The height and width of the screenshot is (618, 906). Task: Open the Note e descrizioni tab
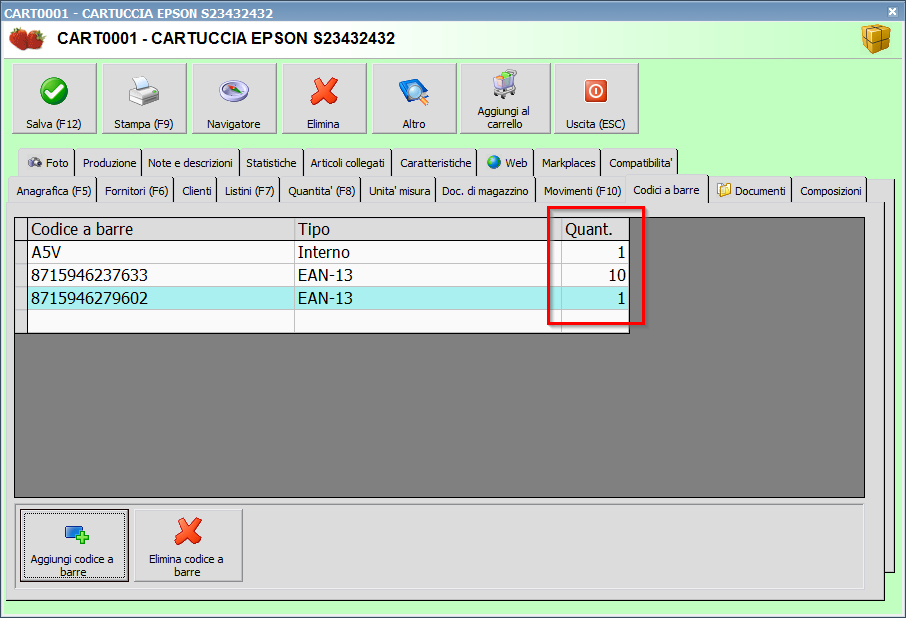pos(190,163)
